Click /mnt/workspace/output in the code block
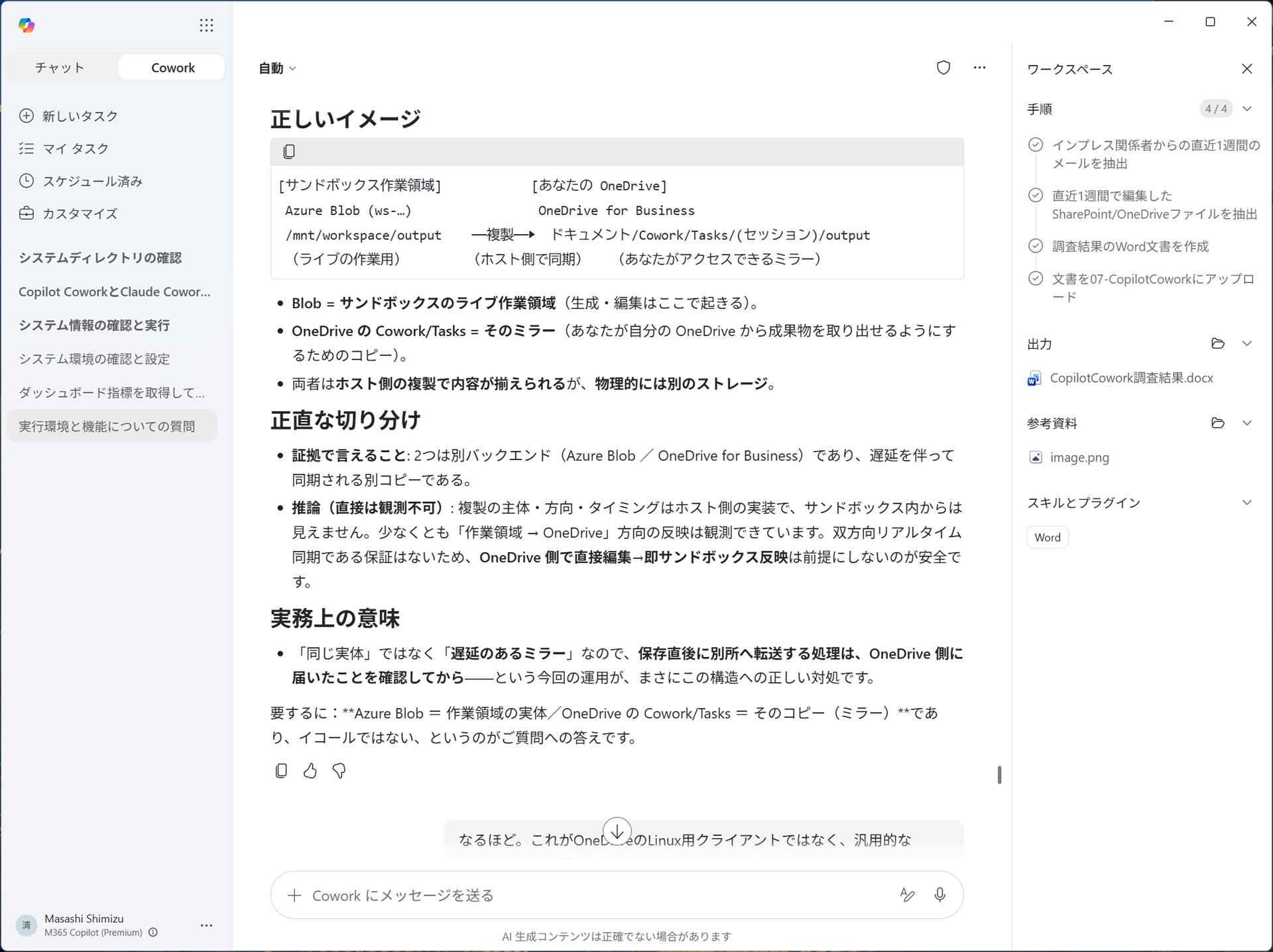 pyautogui.click(x=363, y=235)
